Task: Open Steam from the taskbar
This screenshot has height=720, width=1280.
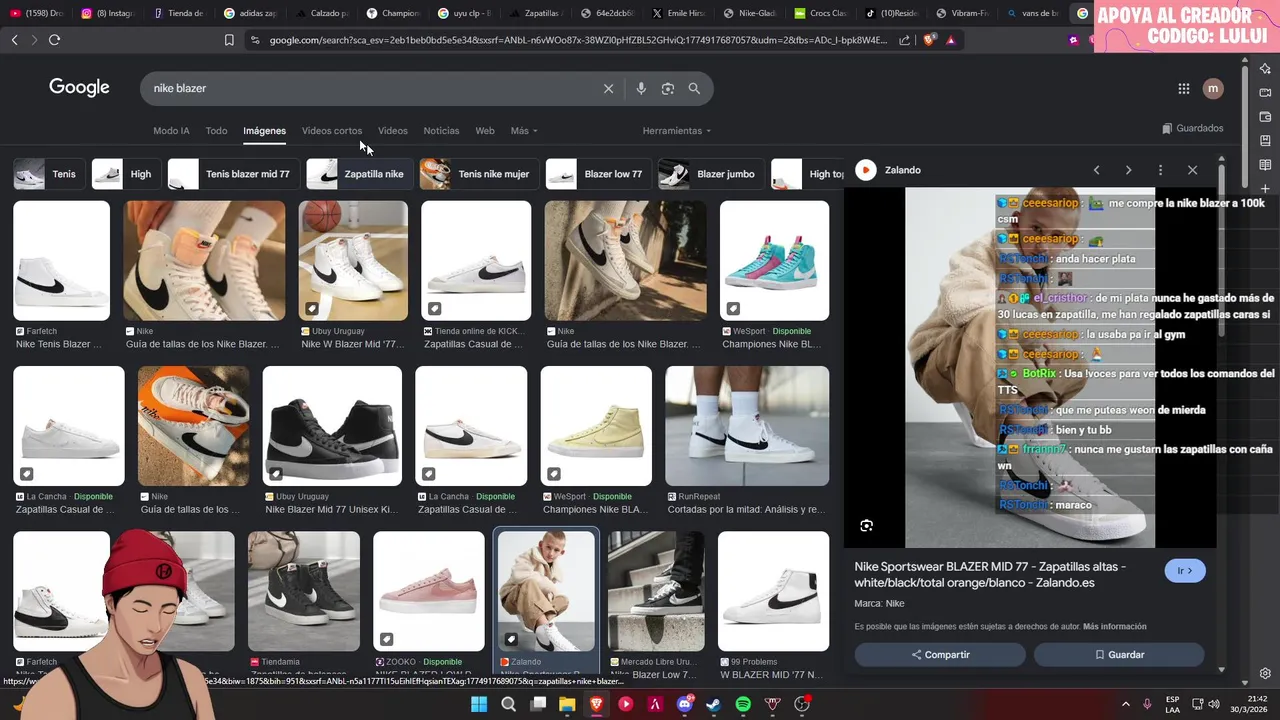Action: coord(714,704)
